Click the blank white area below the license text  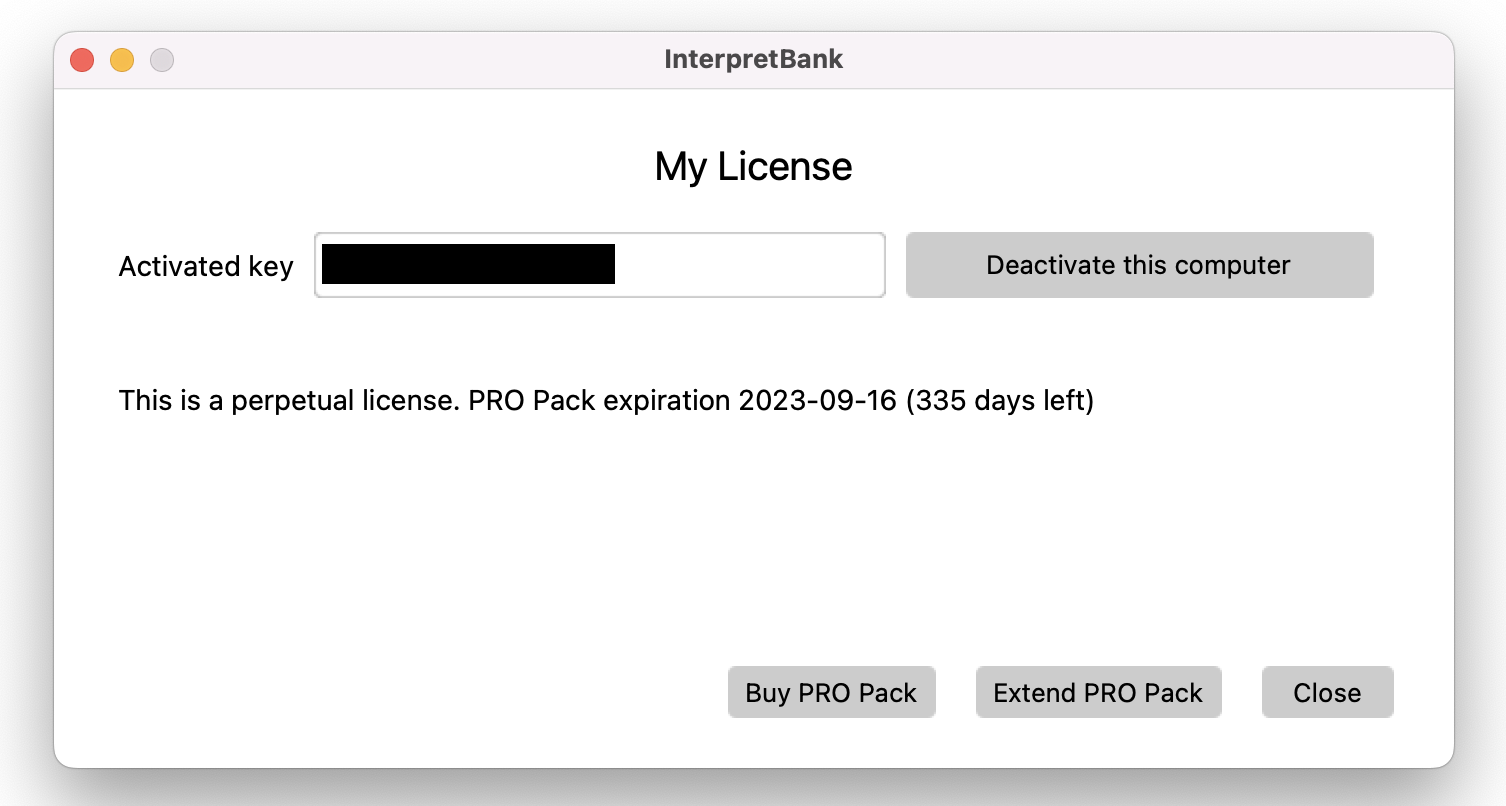600,540
